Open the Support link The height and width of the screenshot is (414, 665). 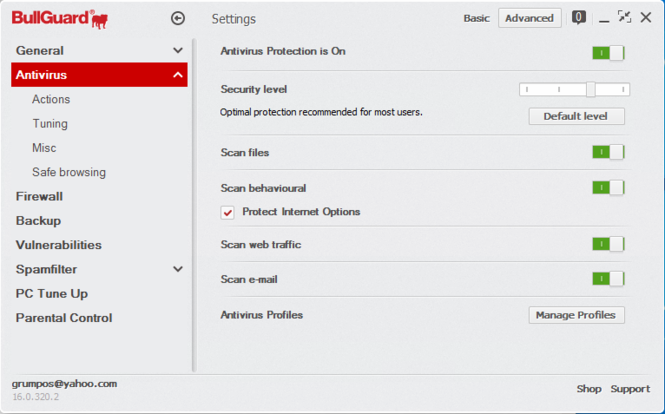(630, 389)
